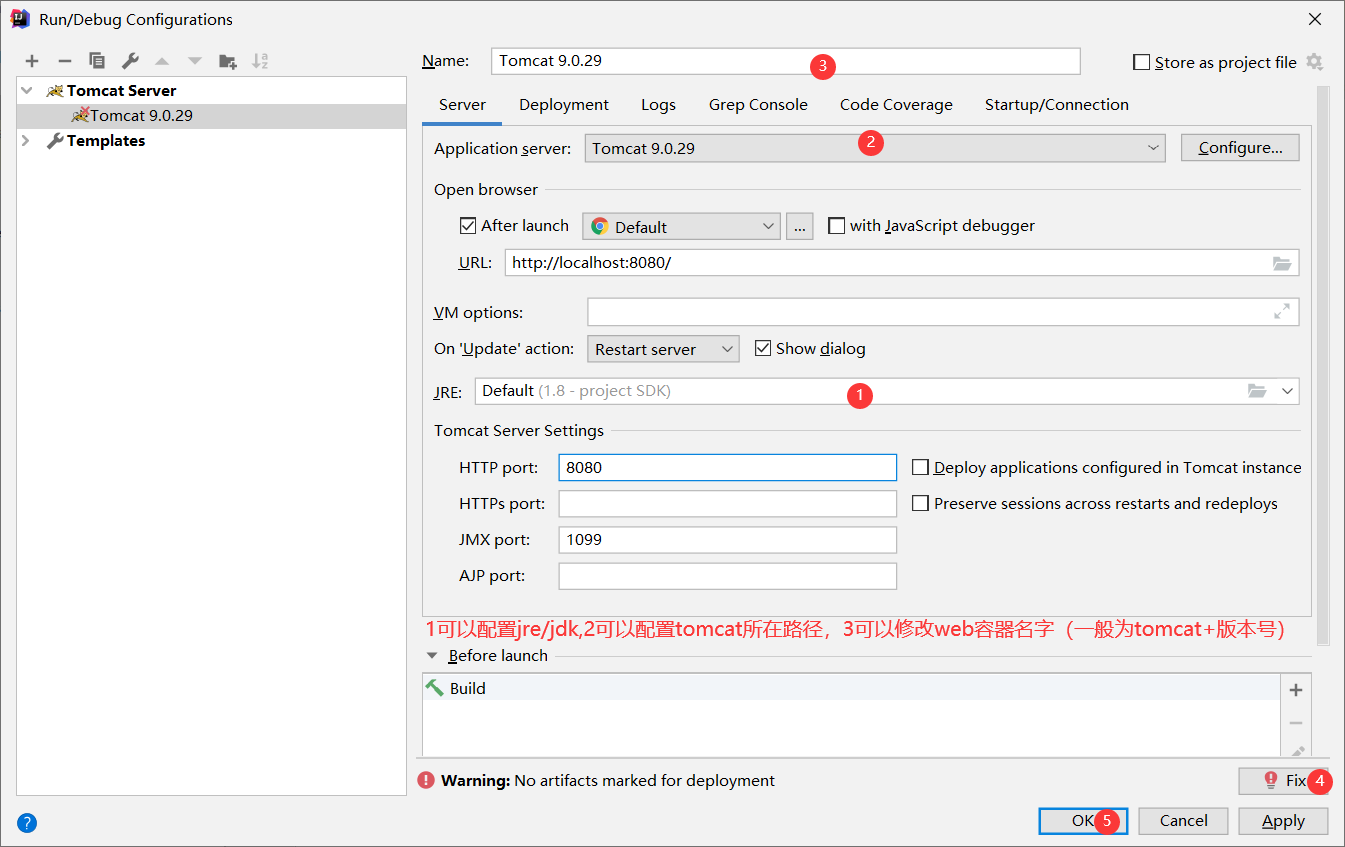Toggle Store as project file checkbox
1345x847 pixels.
coord(1142,62)
